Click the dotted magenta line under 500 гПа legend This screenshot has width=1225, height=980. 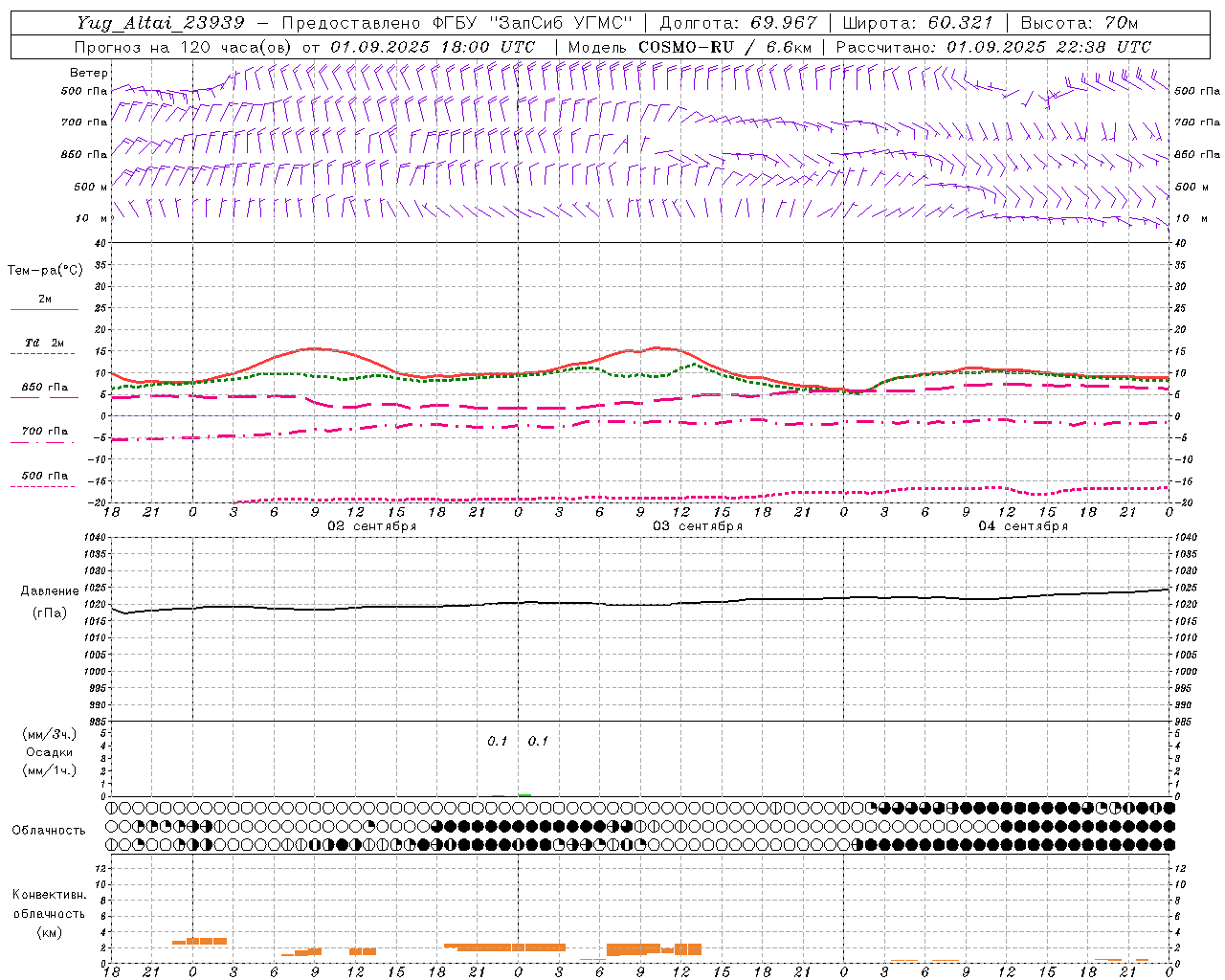pyautogui.click(x=44, y=486)
